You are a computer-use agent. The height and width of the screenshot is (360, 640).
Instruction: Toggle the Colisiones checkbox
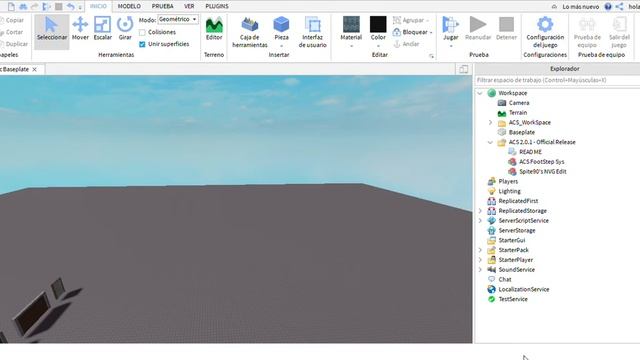[142, 32]
